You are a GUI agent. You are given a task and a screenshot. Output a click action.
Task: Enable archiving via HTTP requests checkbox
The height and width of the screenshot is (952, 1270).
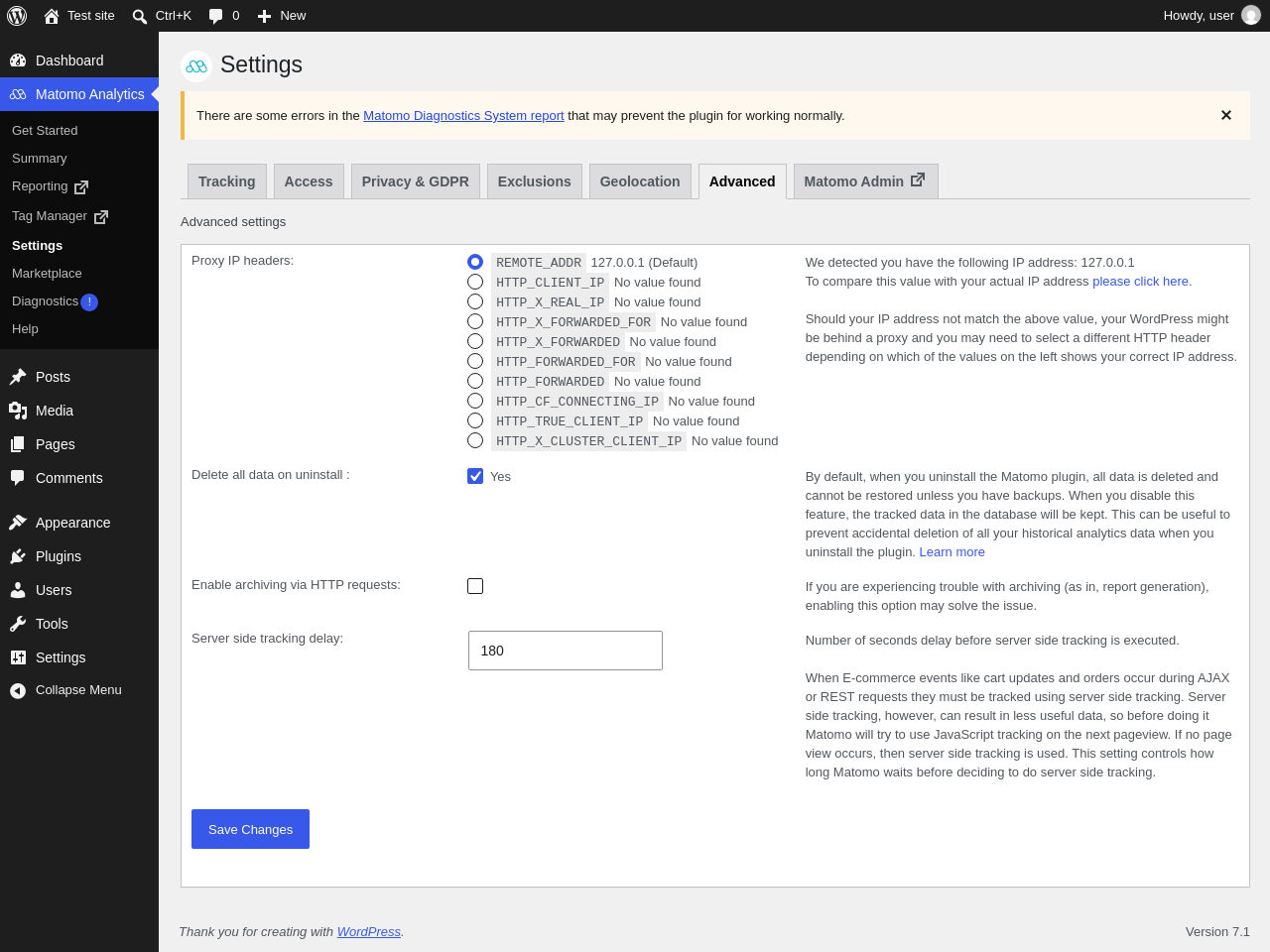point(475,586)
